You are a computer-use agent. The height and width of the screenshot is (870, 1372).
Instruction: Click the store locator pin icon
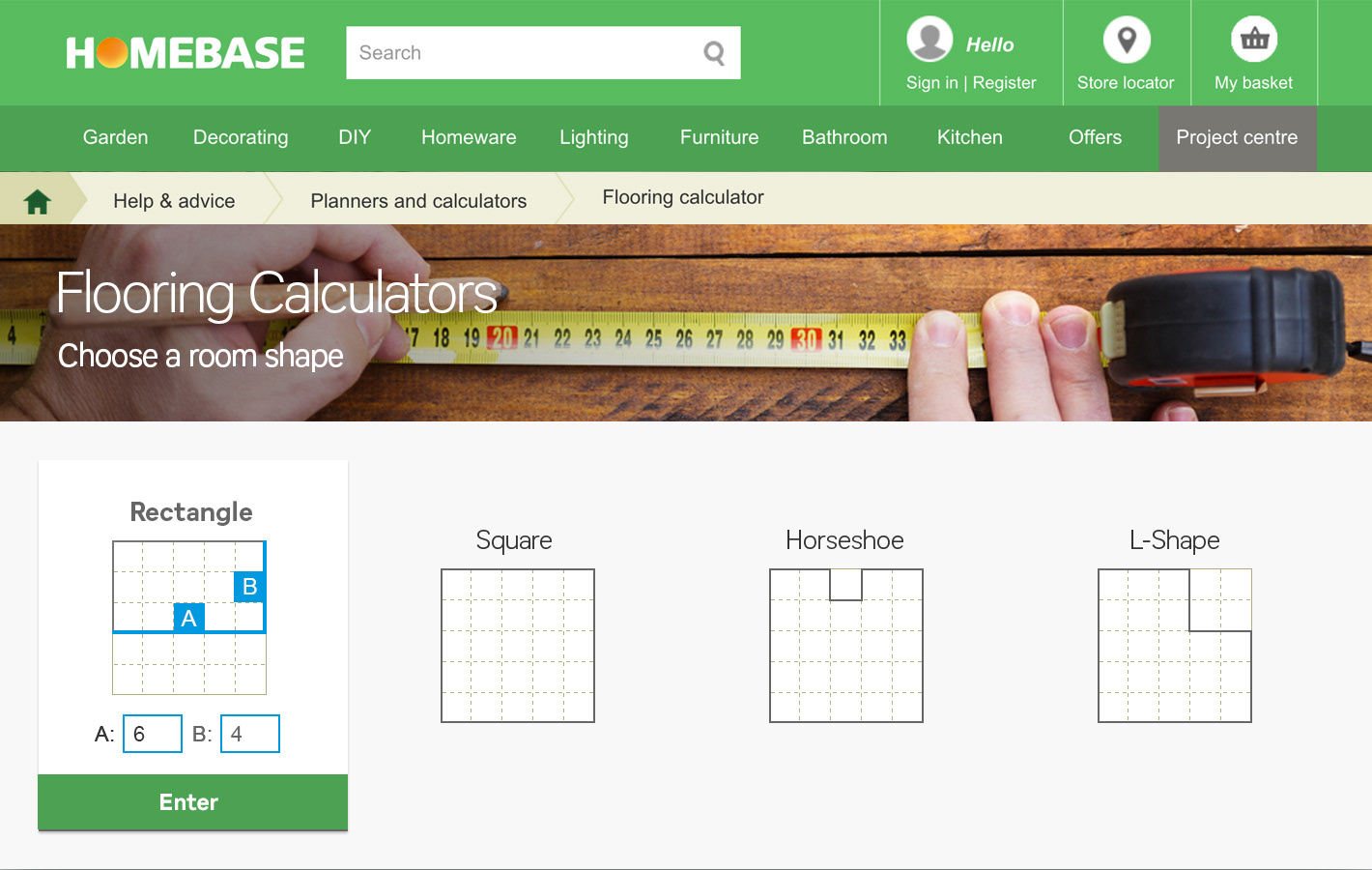click(x=1127, y=40)
